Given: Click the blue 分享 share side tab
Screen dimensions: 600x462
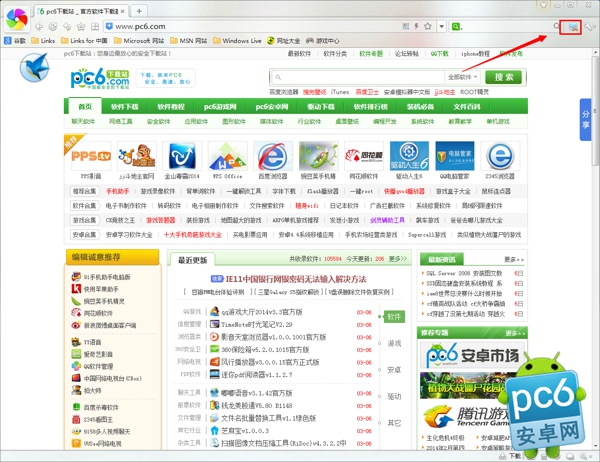Looking at the screenshot, I should (x=586, y=120).
